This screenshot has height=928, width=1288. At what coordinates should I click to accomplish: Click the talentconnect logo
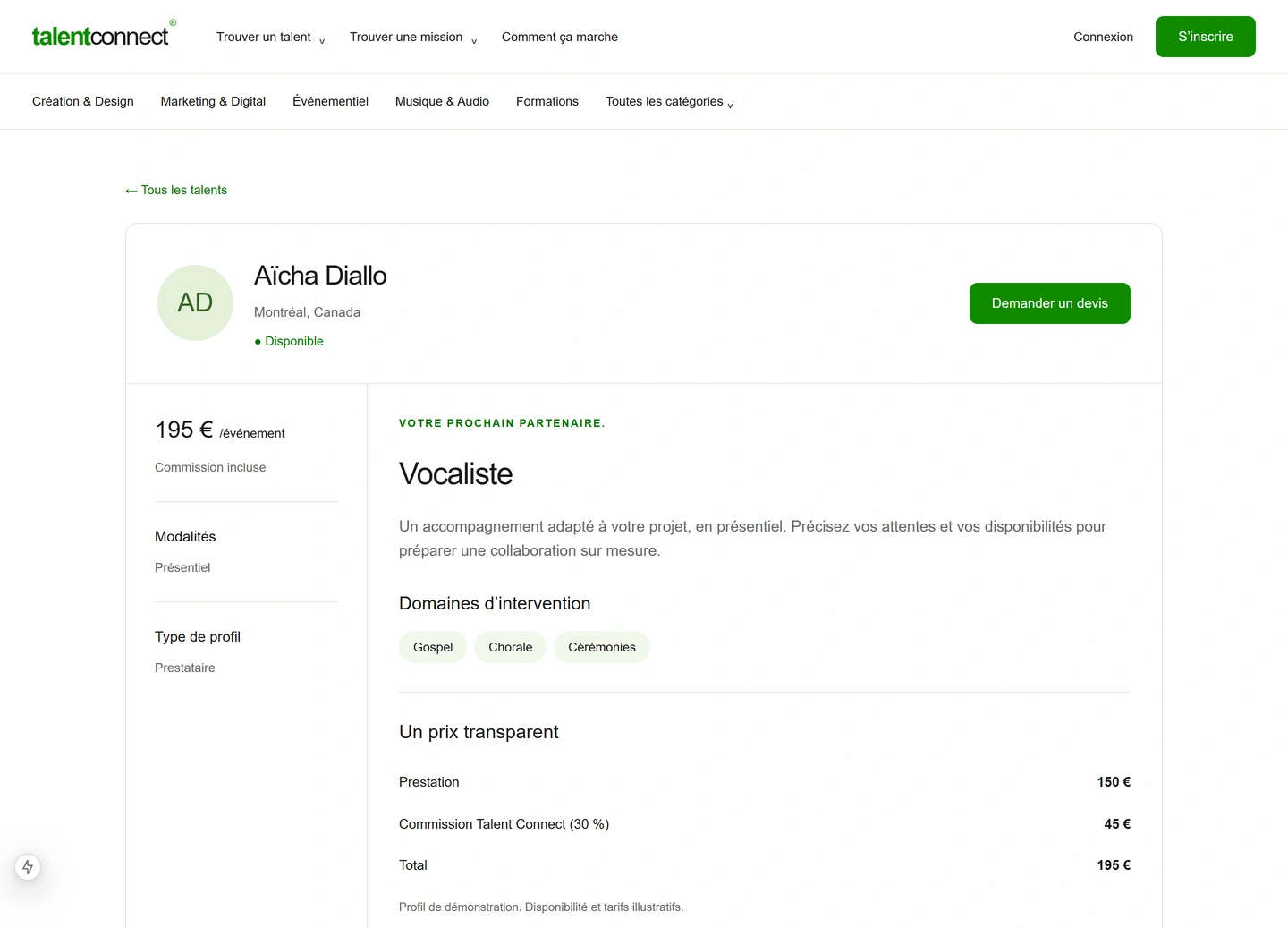click(104, 35)
